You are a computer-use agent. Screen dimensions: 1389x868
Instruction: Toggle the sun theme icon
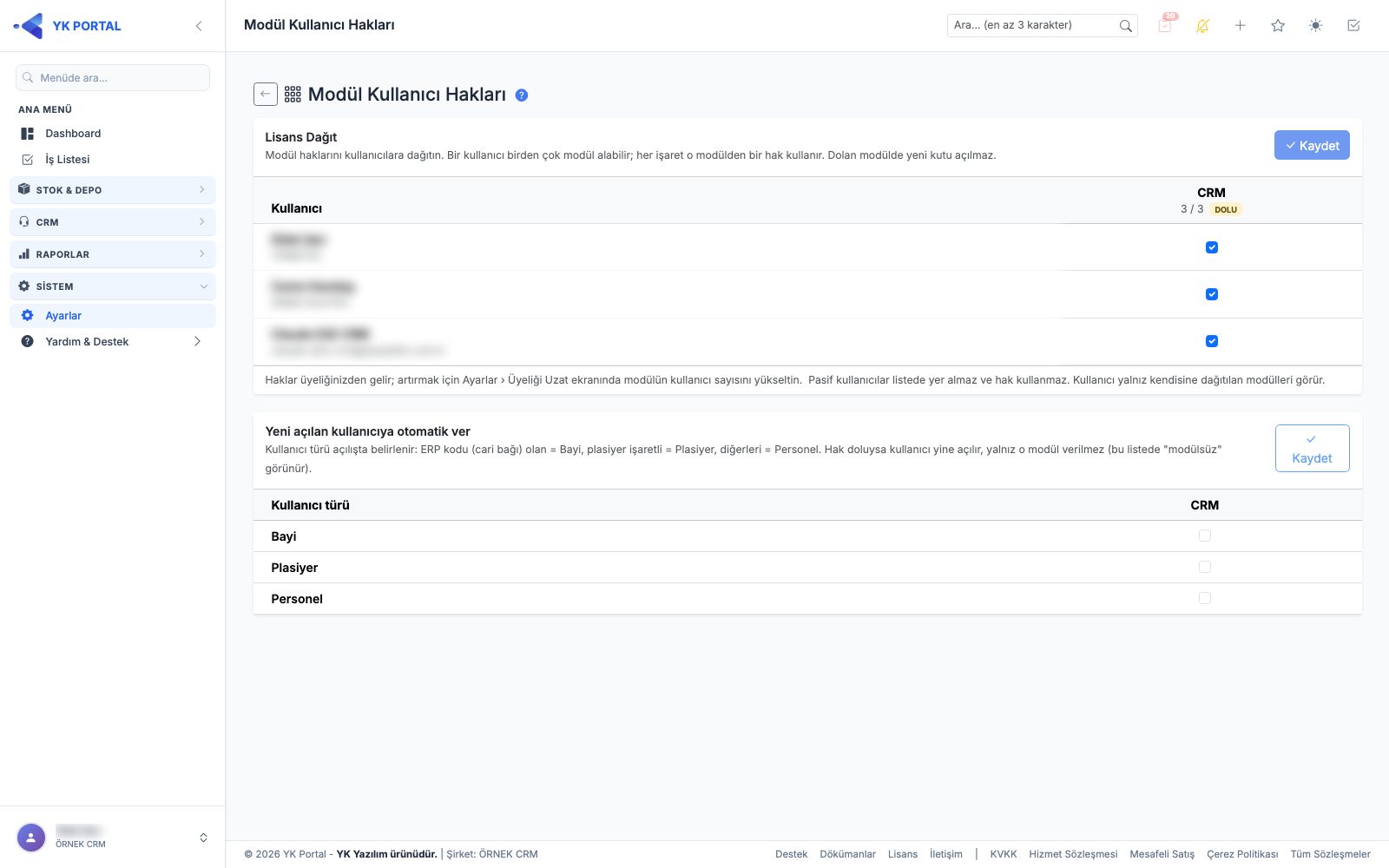pyautogui.click(x=1316, y=26)
